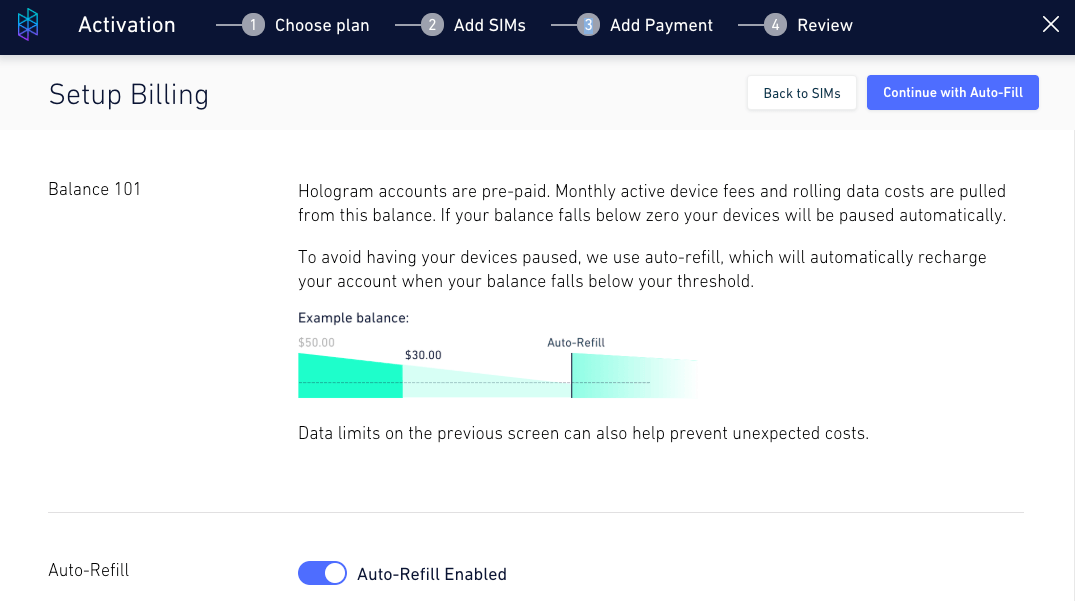Toggle the Auto-Refill Enabled switch
Screen dimensions: 1075x601
click(x=322, y=574)
